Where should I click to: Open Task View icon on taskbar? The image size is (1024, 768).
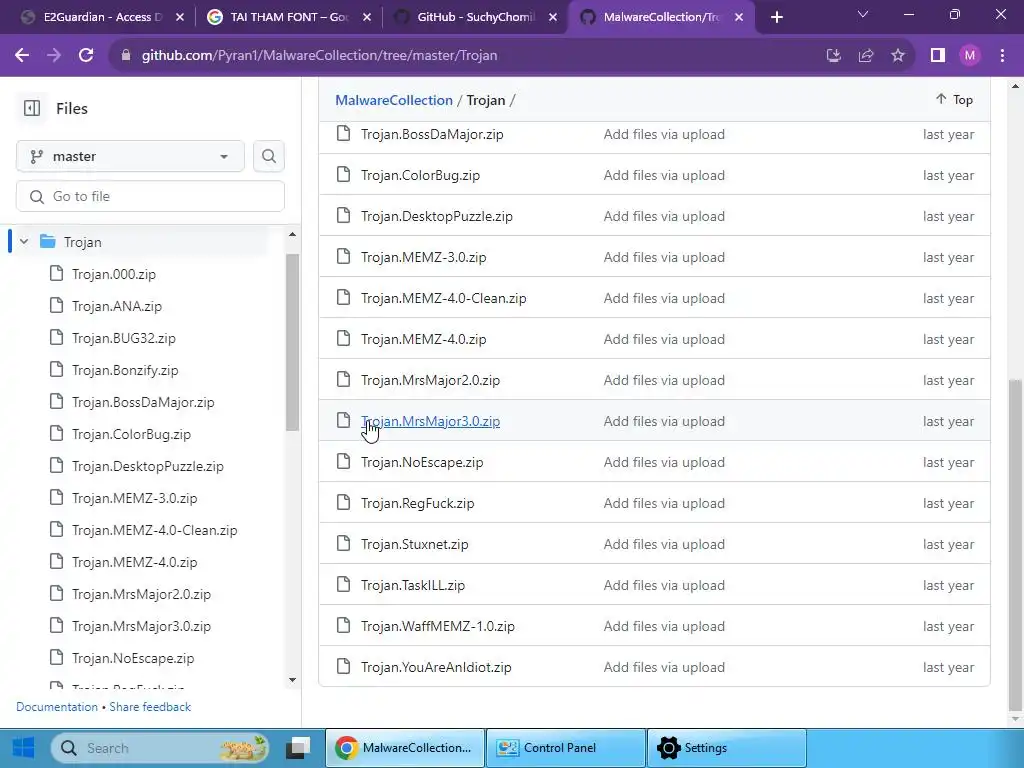pos(299,748)
